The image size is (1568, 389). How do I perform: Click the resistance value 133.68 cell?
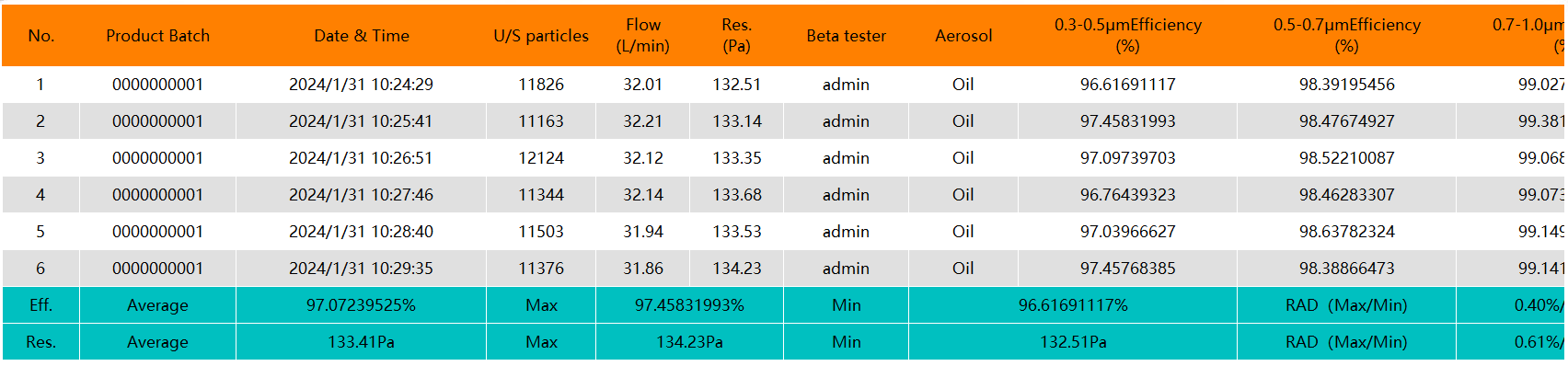736,195
